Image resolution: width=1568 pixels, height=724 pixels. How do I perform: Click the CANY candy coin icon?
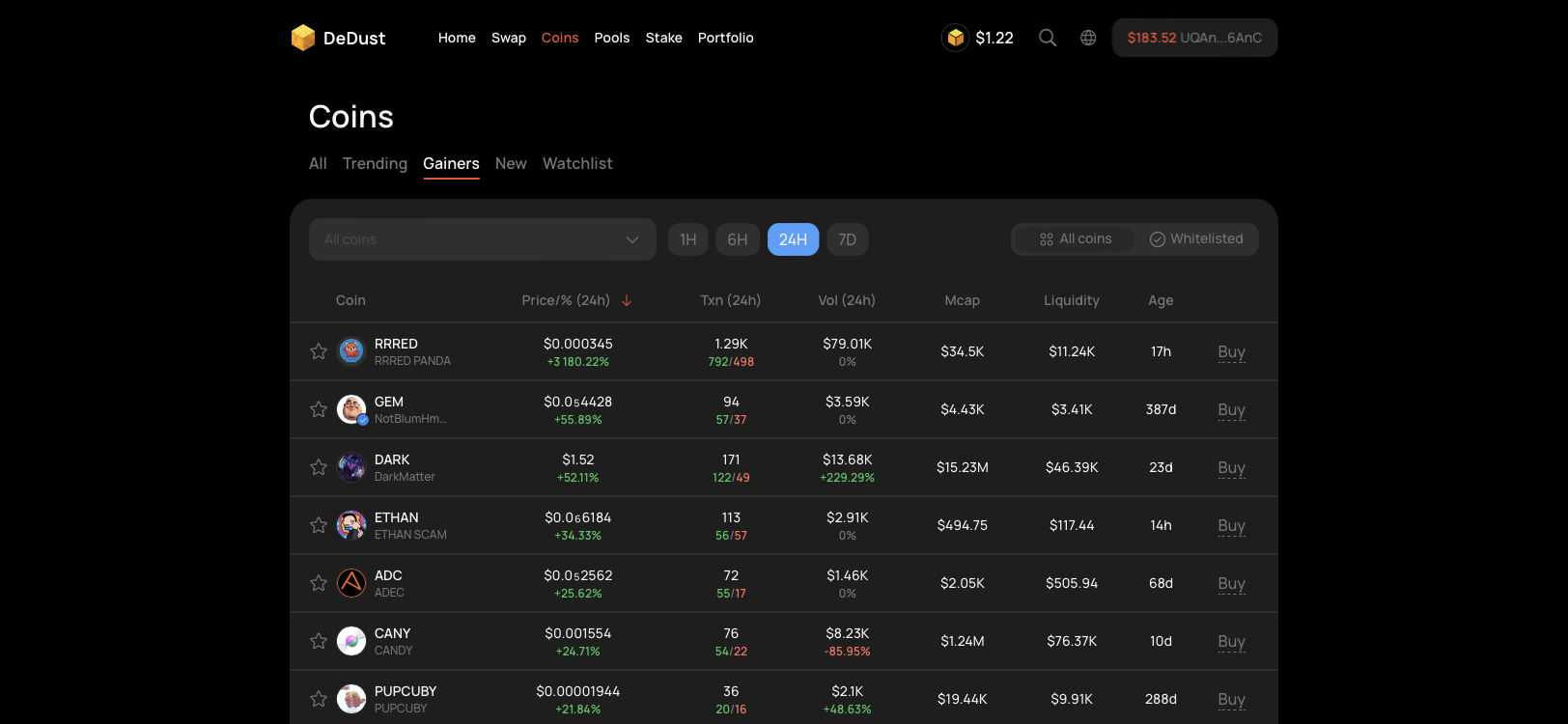pos(351,641)
